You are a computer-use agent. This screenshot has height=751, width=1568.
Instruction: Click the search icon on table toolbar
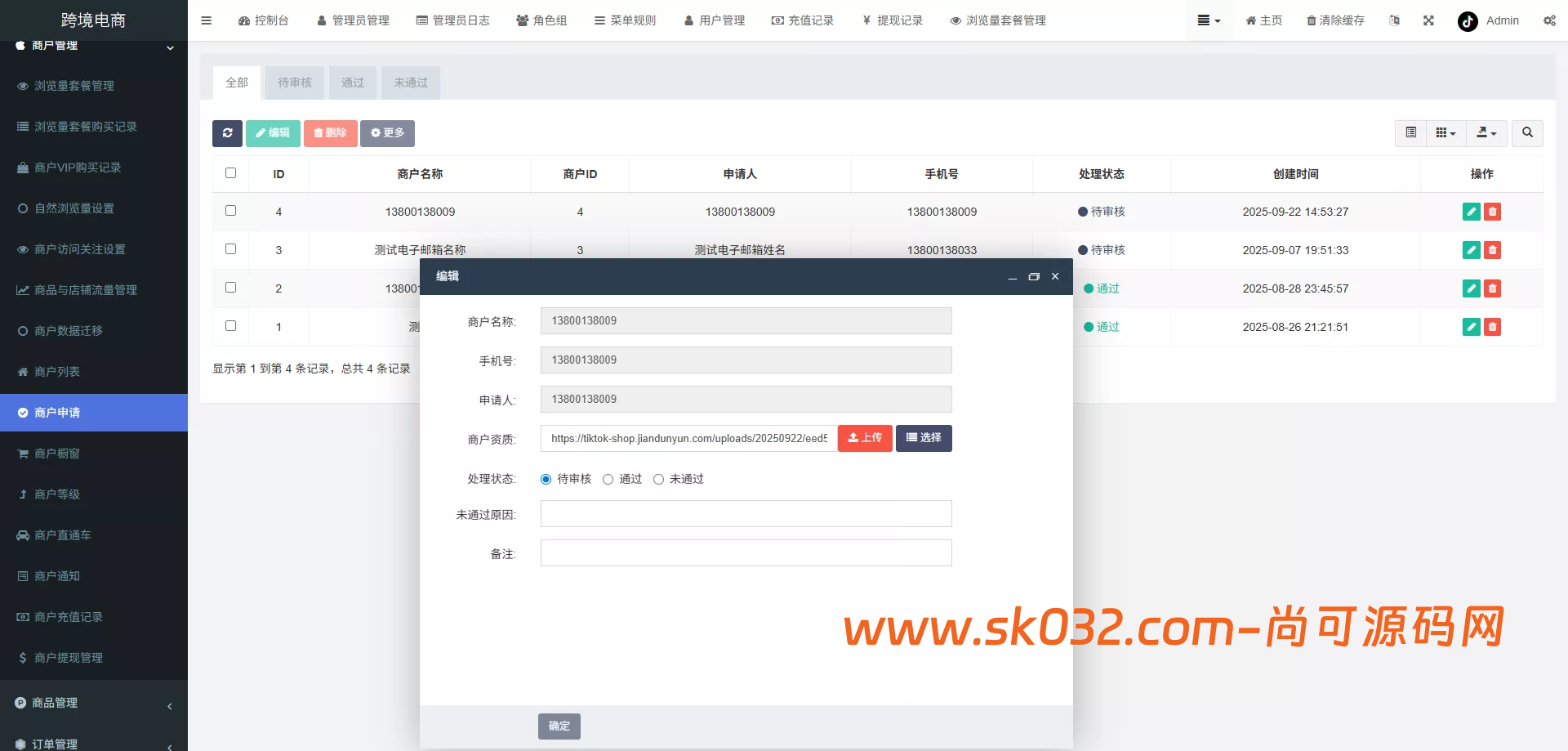1526,132
